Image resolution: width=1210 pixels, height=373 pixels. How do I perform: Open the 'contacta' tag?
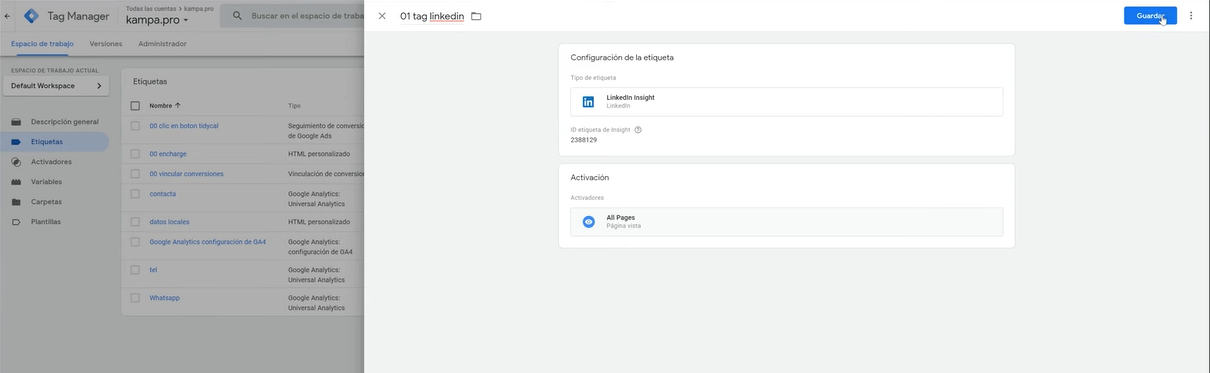coord(162,194)
